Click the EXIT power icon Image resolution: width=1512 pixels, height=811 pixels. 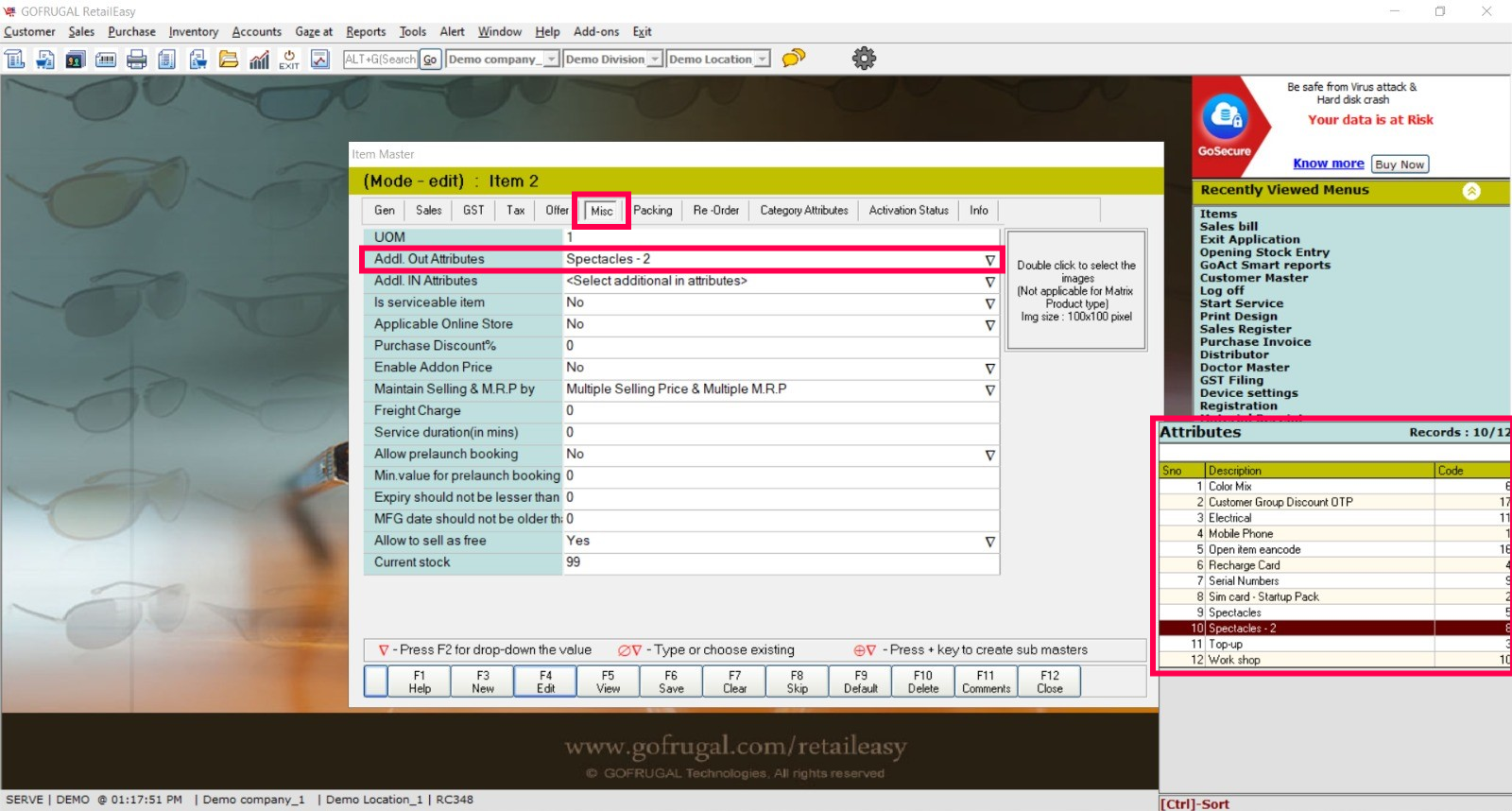pos(289,60)
